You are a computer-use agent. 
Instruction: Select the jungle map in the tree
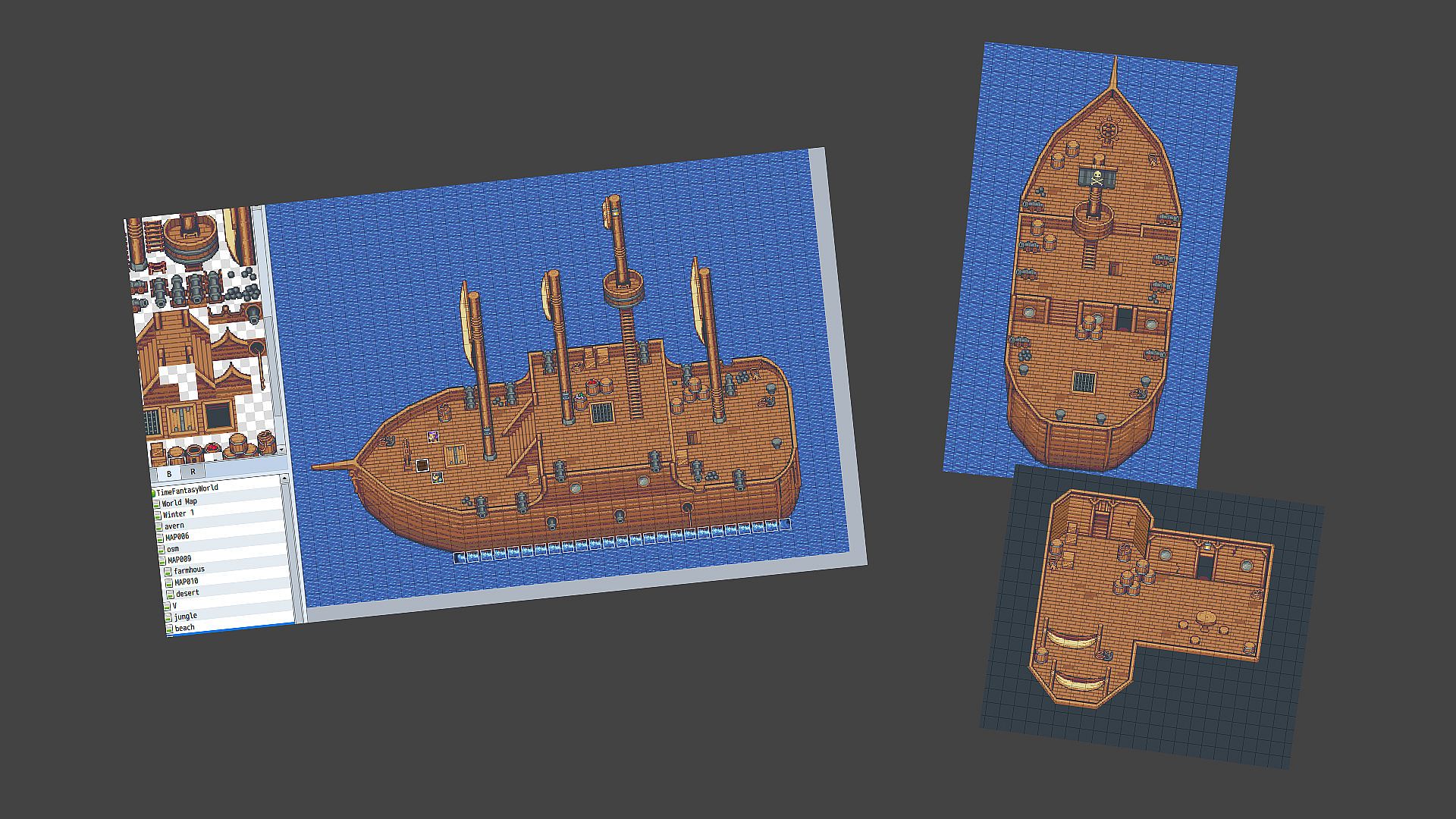(186, 616)
